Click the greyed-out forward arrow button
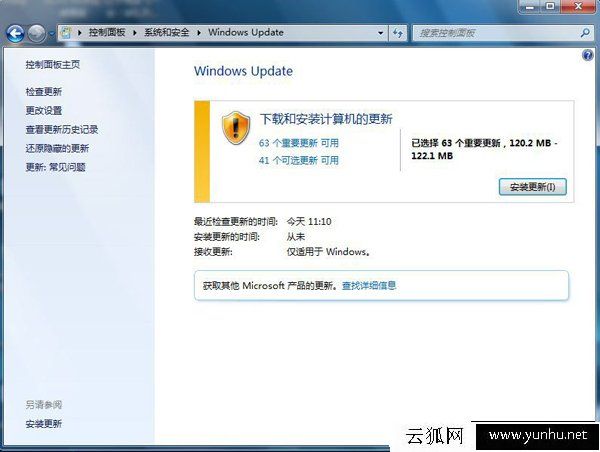Screen dimensions: 600x452 tap(37, 34)
